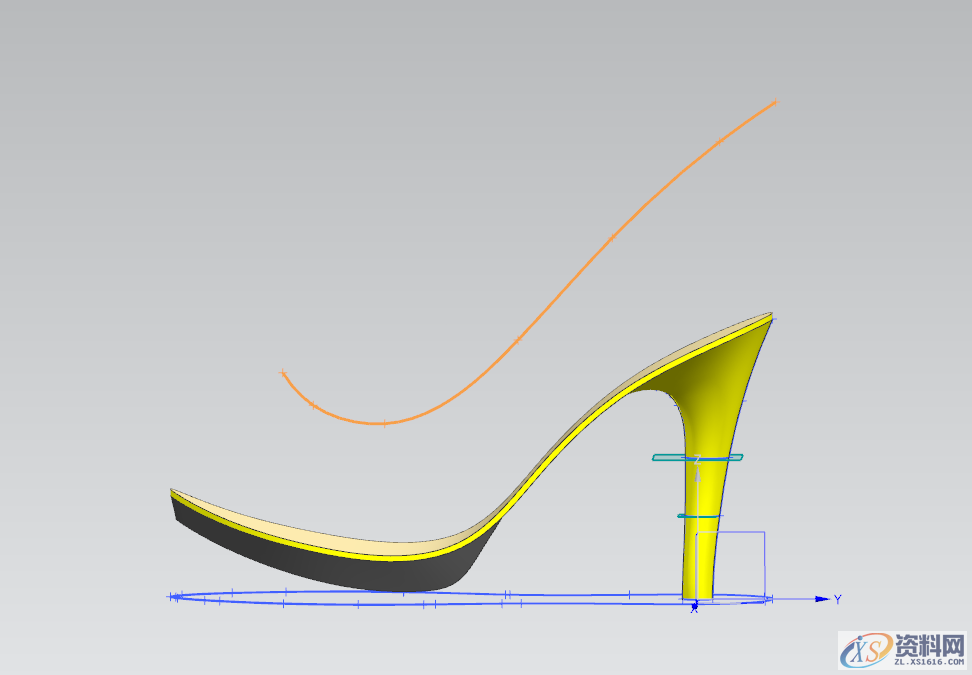Select the blue rectangle sketch beside the heel
This screenshot has height=675, width=972.
pos(764,560)
